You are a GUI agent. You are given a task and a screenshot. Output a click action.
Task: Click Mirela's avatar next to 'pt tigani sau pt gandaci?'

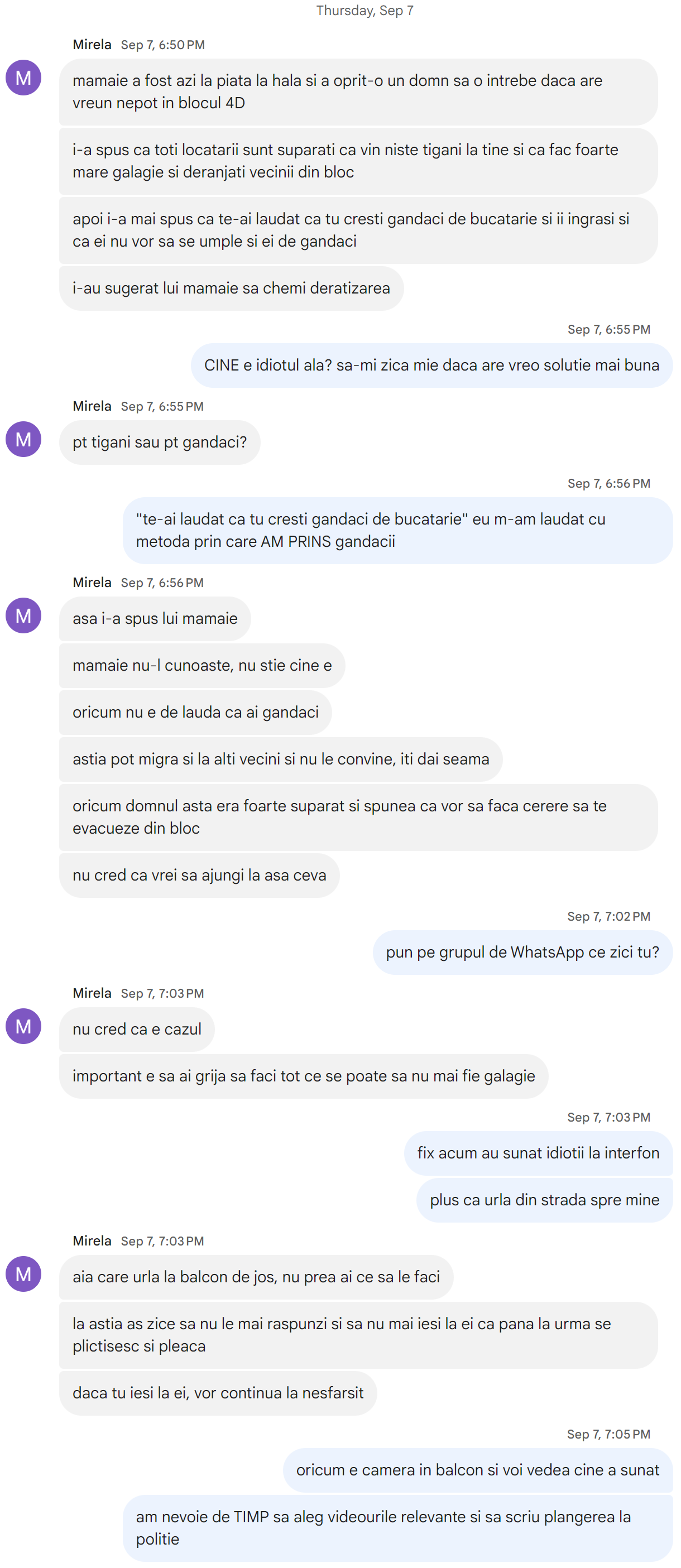click(23, 439)
